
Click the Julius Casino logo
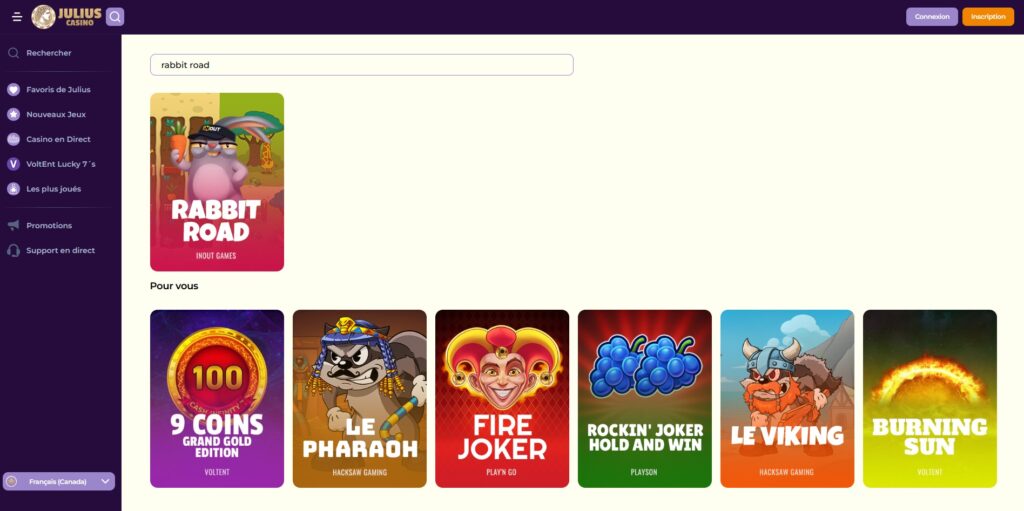pyautogui.click(x=66, y=17)
